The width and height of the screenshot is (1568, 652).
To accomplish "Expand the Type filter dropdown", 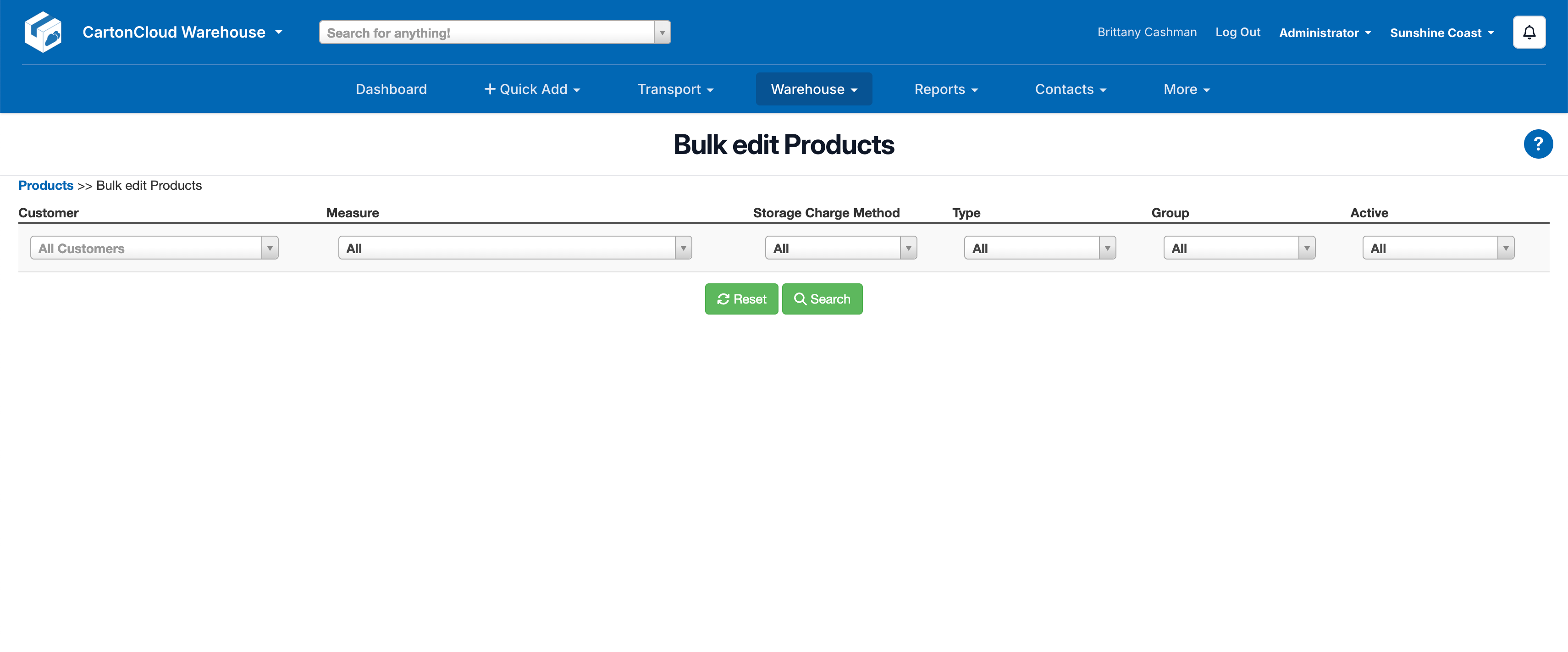I will point(1039,249).
